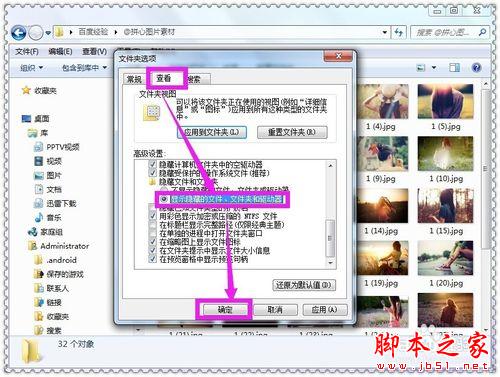
Task: Select 显示隐藏的文件、文件夹和驱动器 radio button
Action: (164, 199)
